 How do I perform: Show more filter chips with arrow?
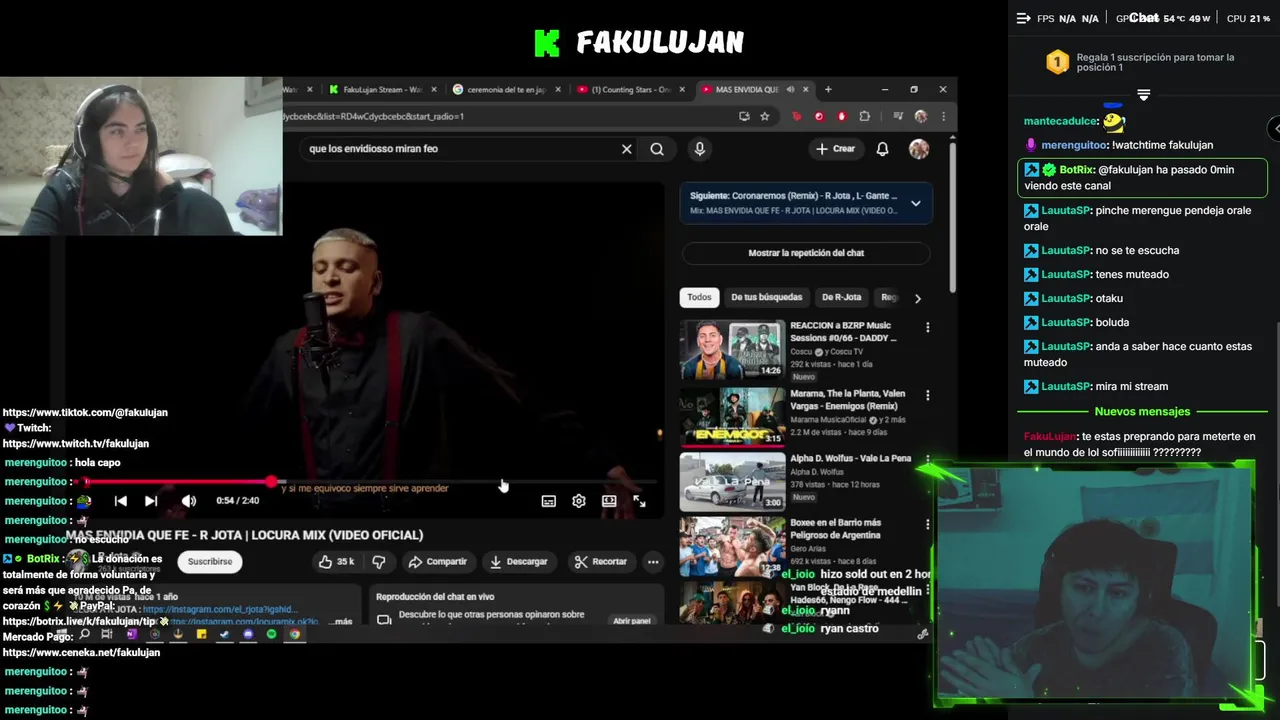[x=917, y=298]
